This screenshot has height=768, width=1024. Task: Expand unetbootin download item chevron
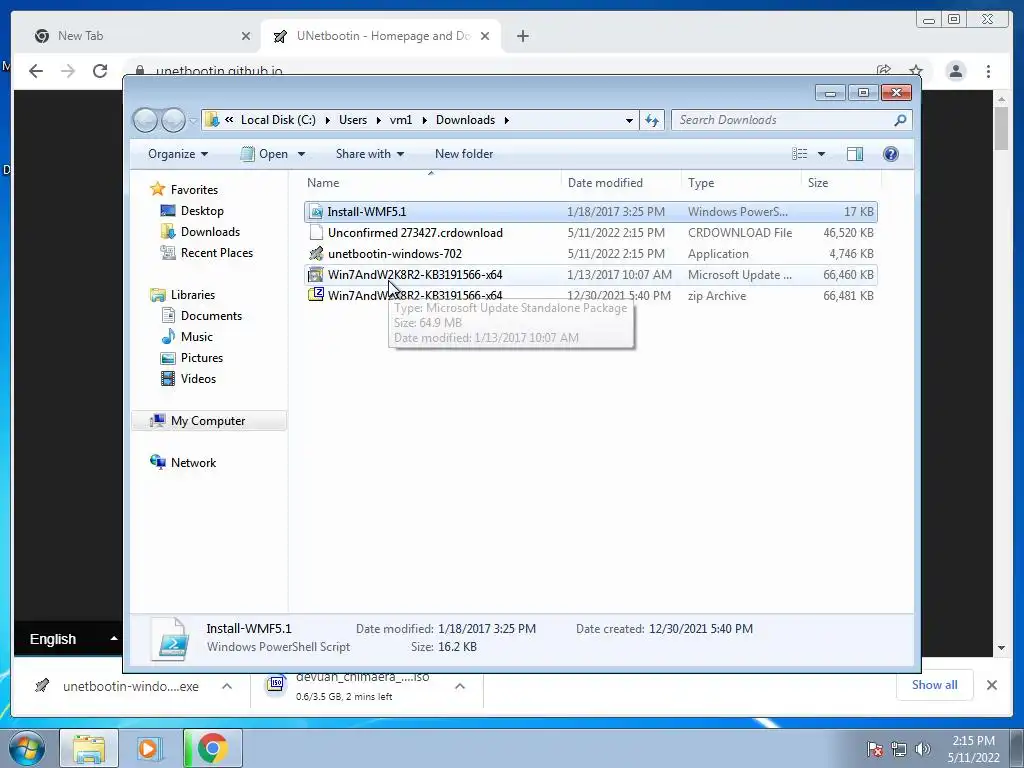tap(227, 686)
